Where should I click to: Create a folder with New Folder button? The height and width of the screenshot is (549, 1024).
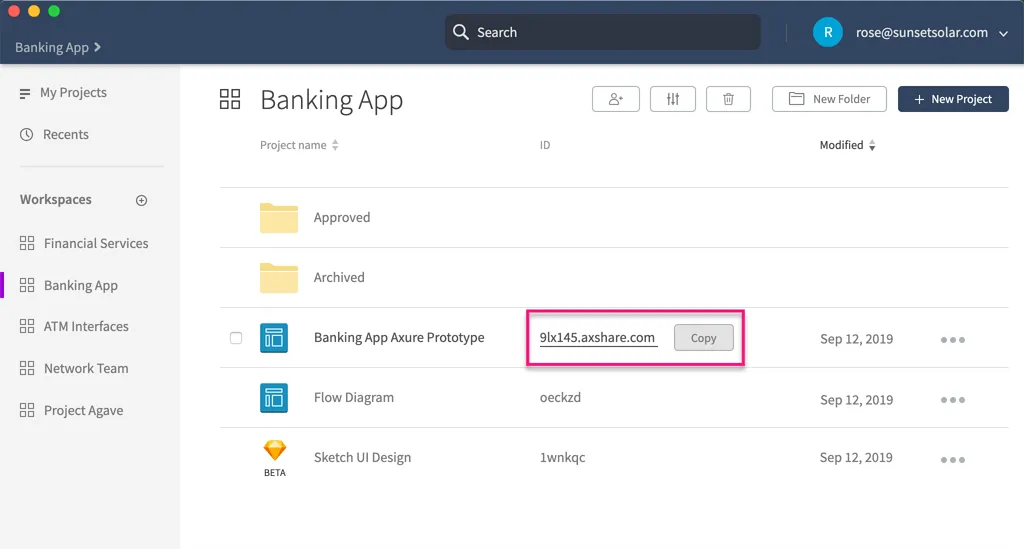point(829,99)
